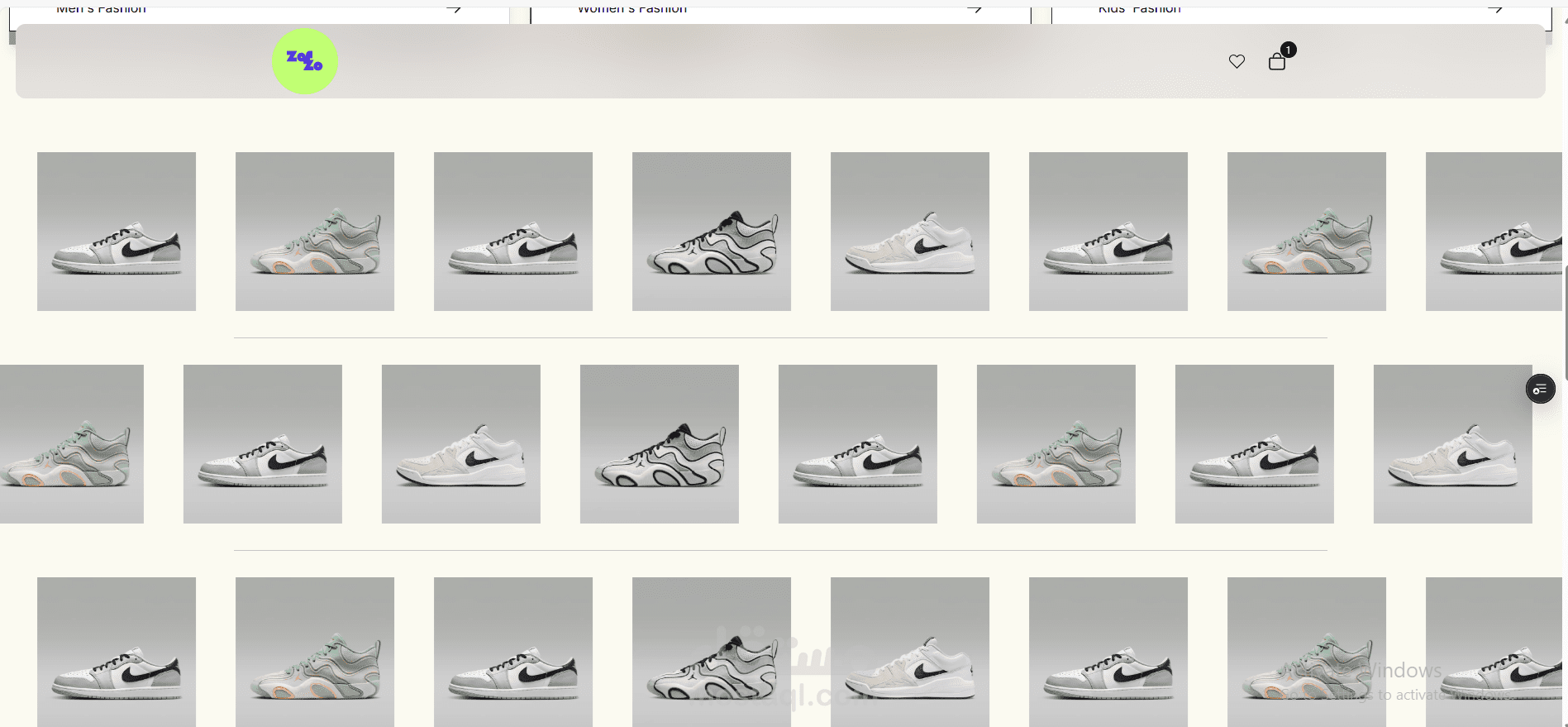This screenshot has width=1568, height=727.
Task: Select the black wavy-pattern sneaker in the middle row
Action: [660, 444]
